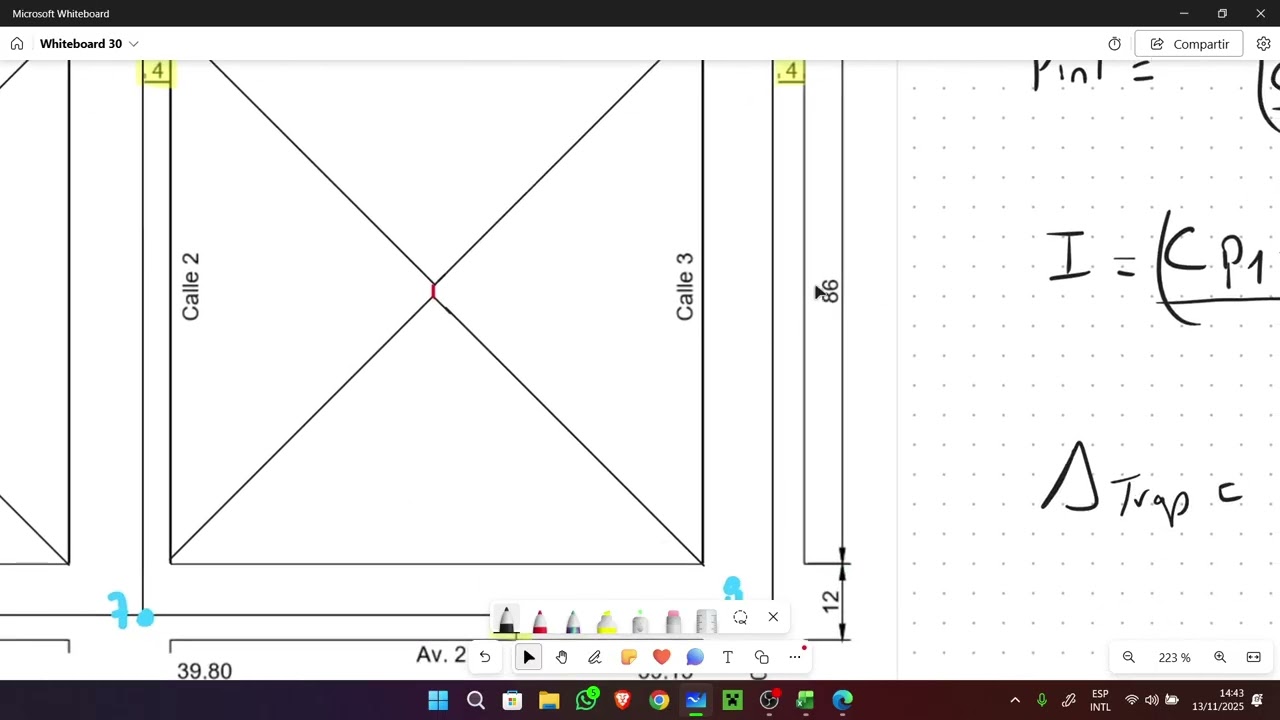This screenshot has width=1280, height=720.
Task: Open the clock showing 14:43
Action: pos(1218,700)
